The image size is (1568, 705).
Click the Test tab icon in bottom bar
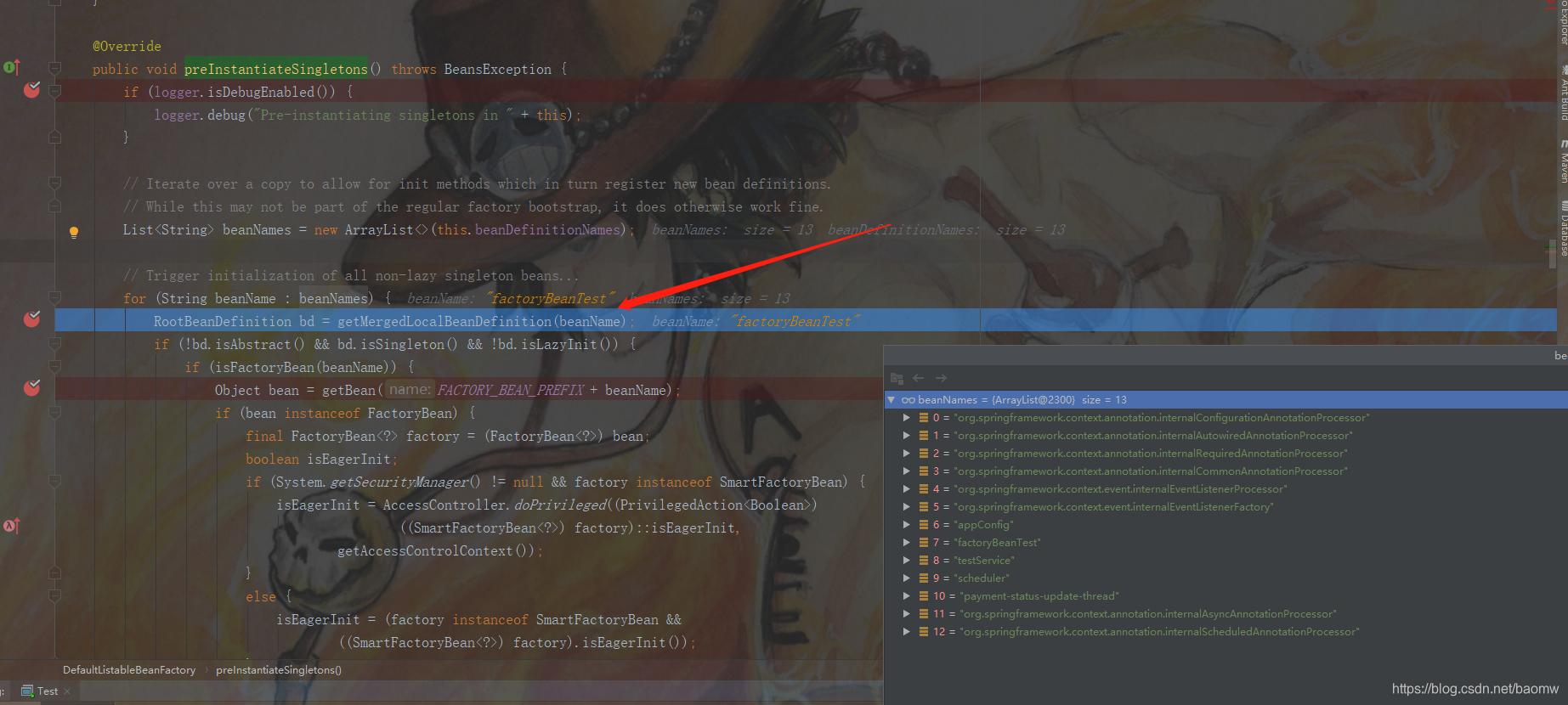point(27,691)
